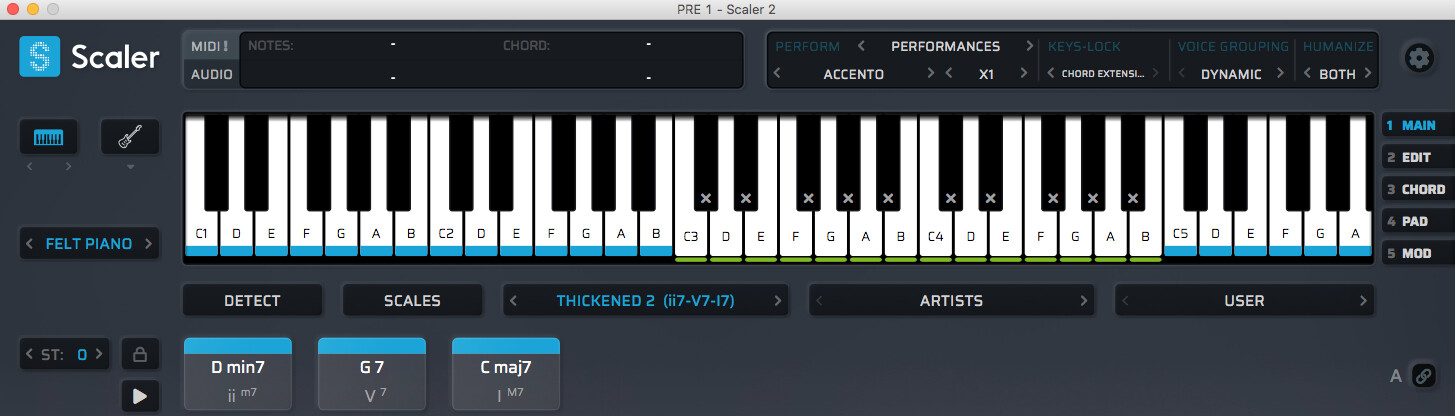1455x416 pixels.
Task: Select the guitar view icon
Action: tap(129, 138)
